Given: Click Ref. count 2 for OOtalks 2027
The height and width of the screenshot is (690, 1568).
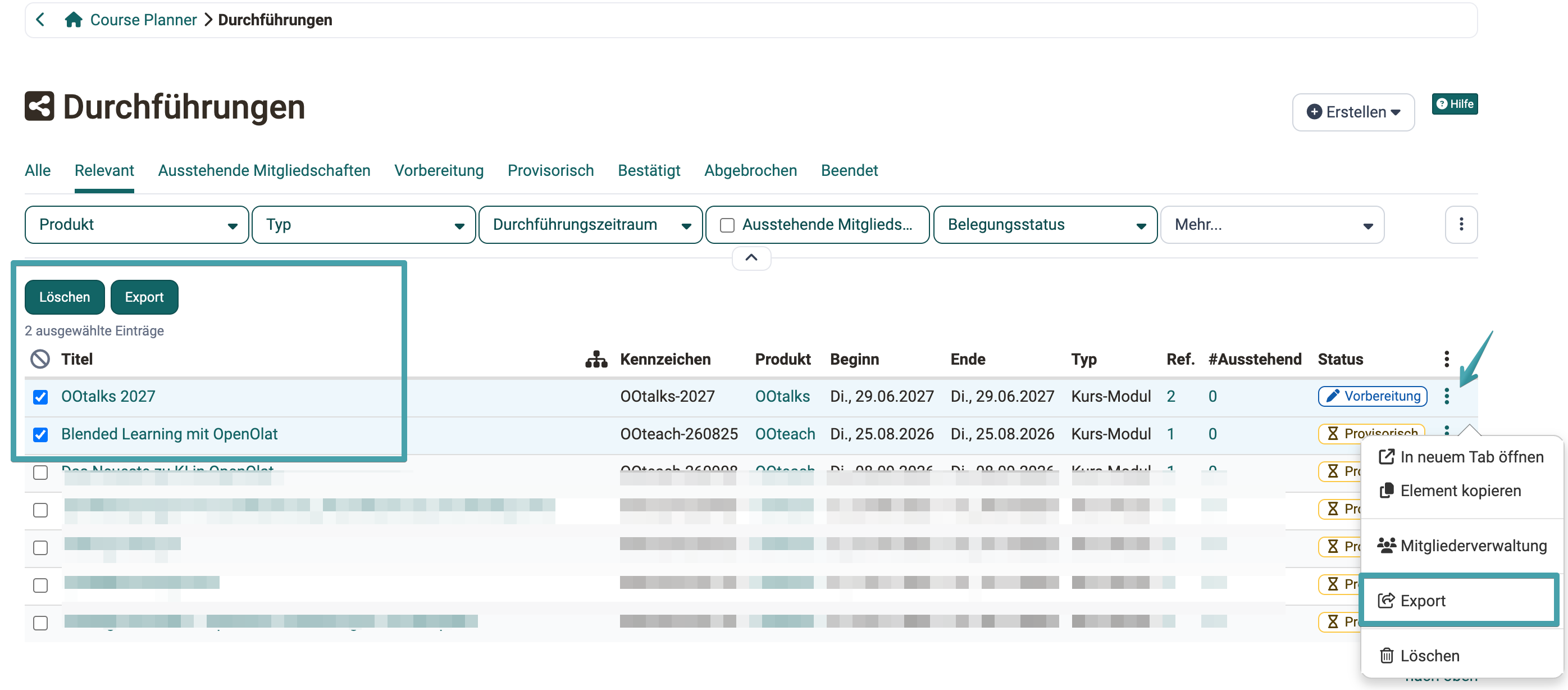Looking at the screenshot, I should (x=1170, y=397).
